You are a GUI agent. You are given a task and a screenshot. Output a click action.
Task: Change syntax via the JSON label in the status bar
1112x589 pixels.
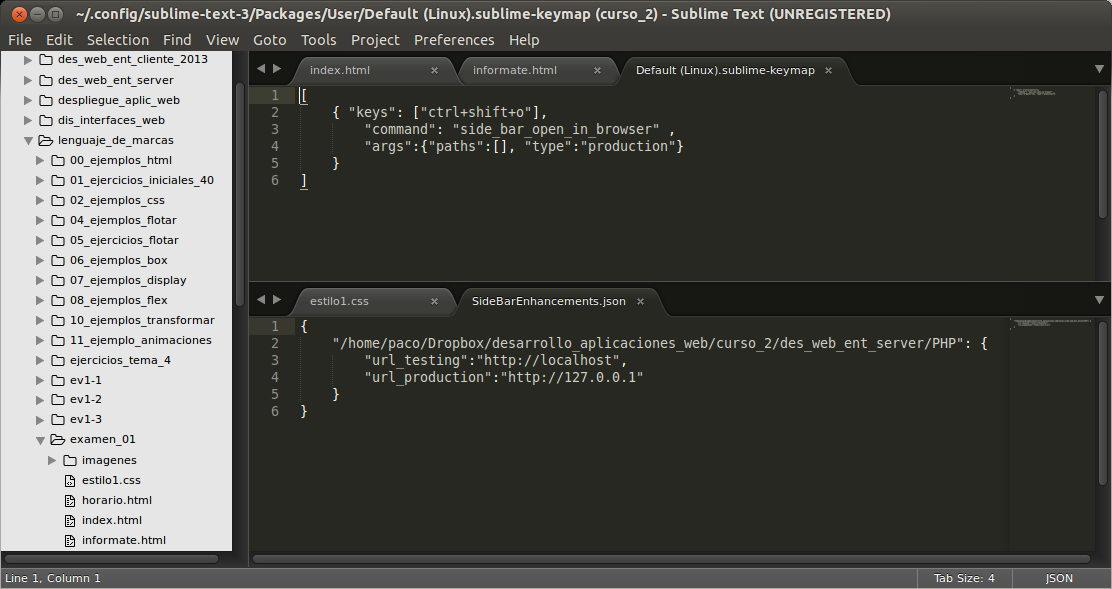point(1058,578)
